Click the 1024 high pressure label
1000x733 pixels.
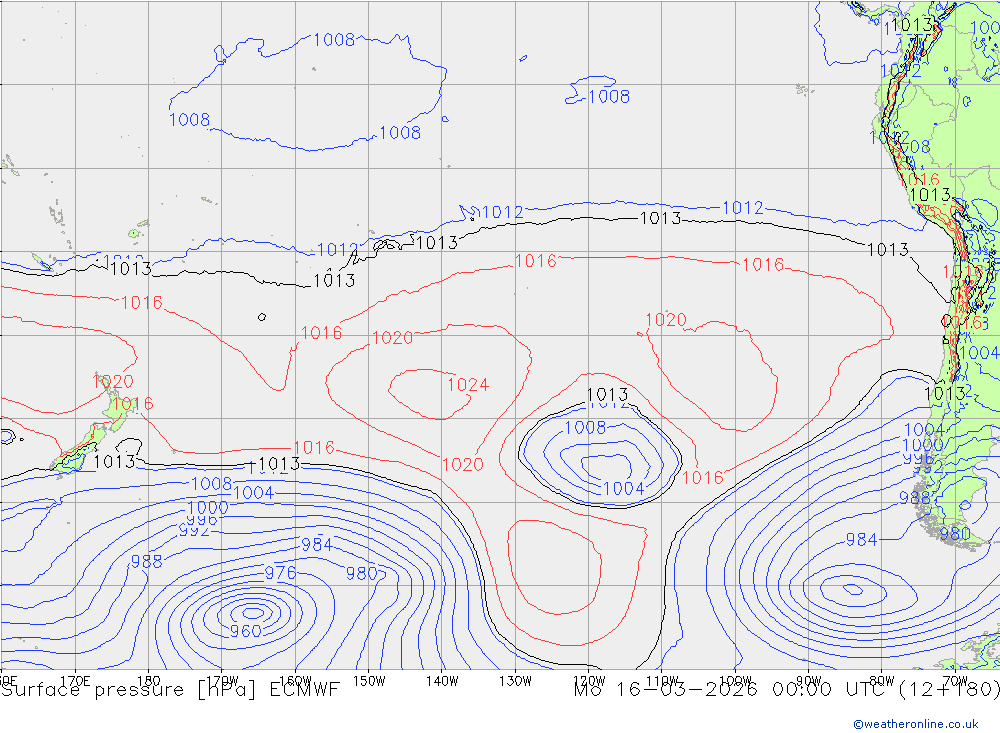tap(468, 384)
